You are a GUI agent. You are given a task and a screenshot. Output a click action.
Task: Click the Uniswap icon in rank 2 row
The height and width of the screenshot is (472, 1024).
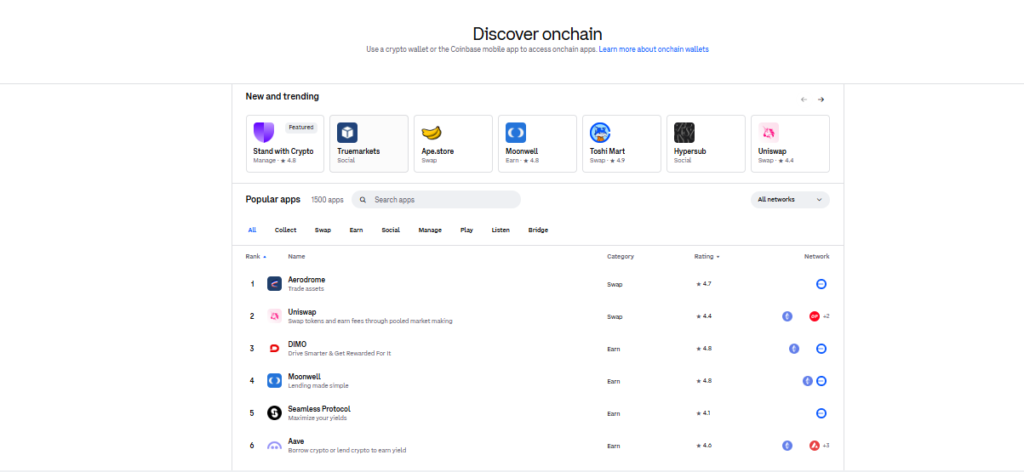[274, 316]
